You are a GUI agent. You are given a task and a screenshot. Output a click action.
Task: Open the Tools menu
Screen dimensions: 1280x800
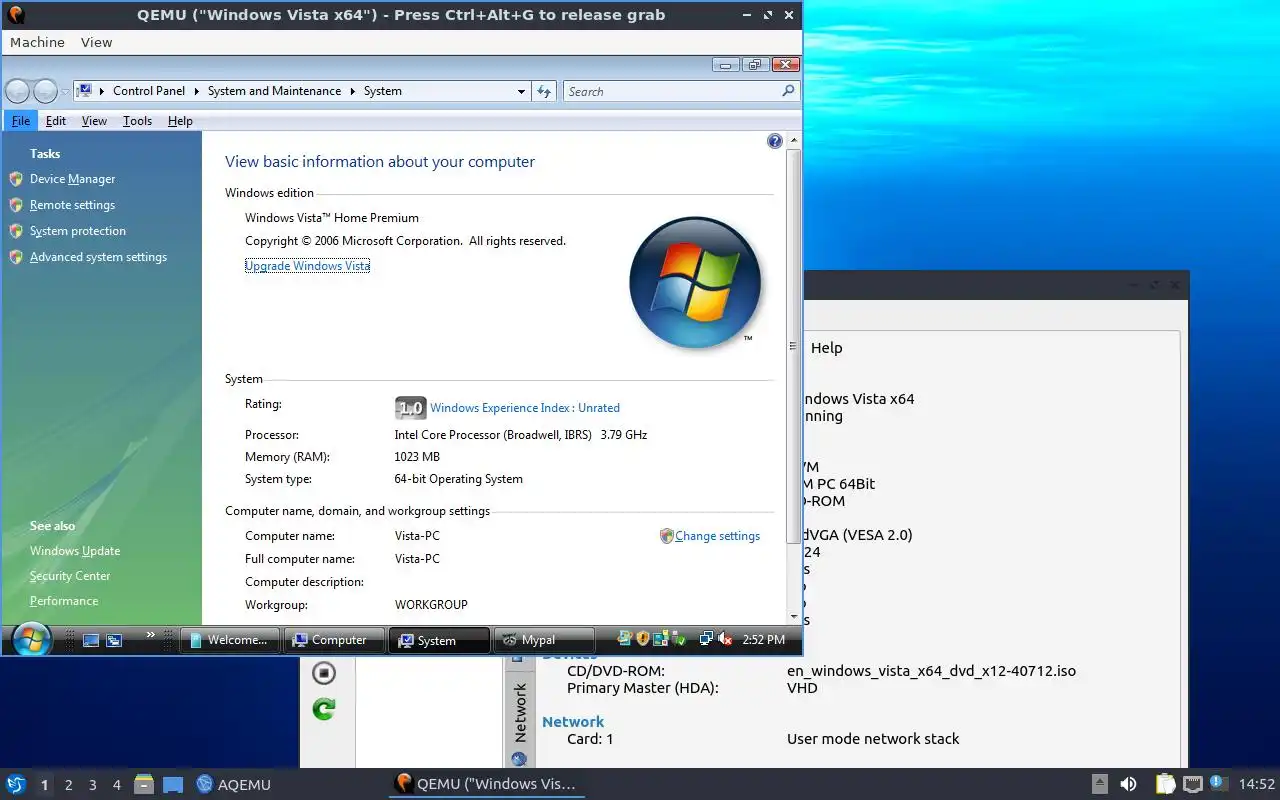tap(138, 121)
